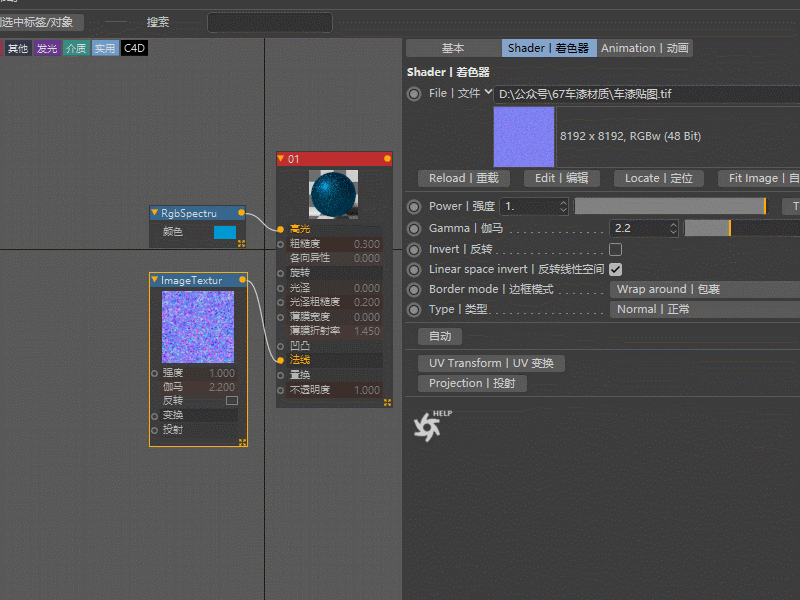Click the output port of node 01
Screen dimensions: 800x600
(x=387, y=159)
